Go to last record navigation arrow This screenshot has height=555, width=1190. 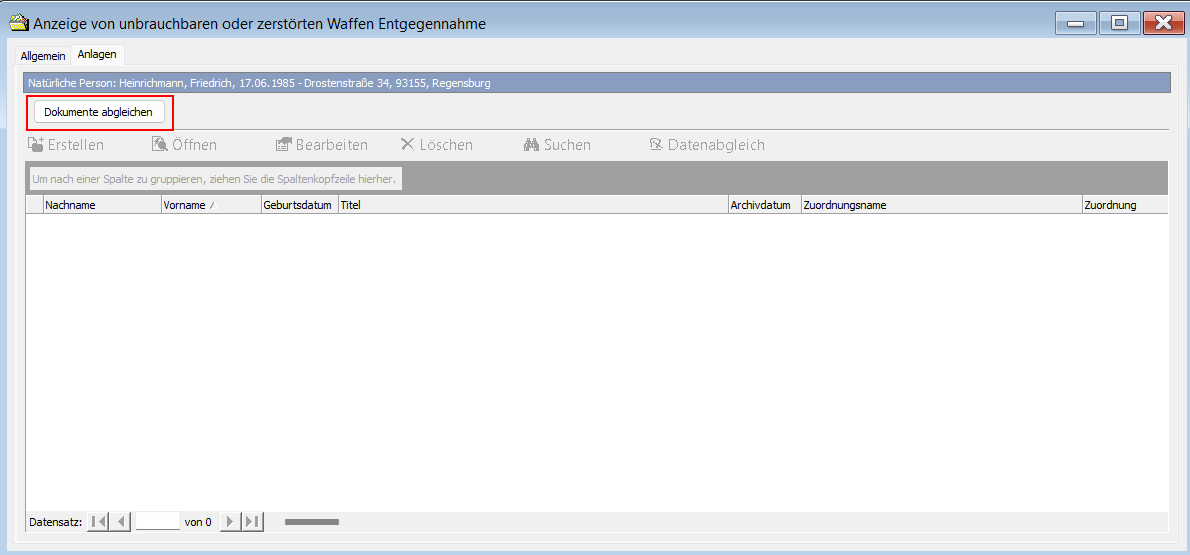pos(253,521)
